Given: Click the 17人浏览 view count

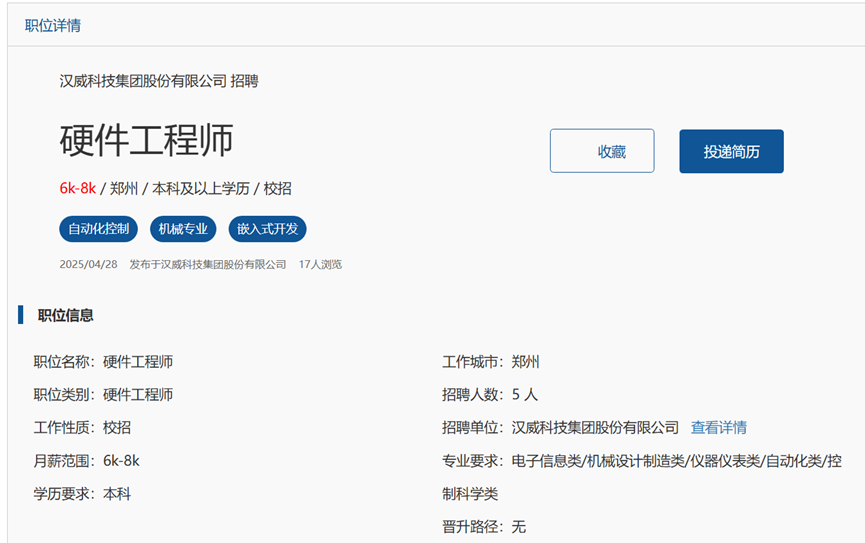Looking at the screenshot, I should coord(320,264).
